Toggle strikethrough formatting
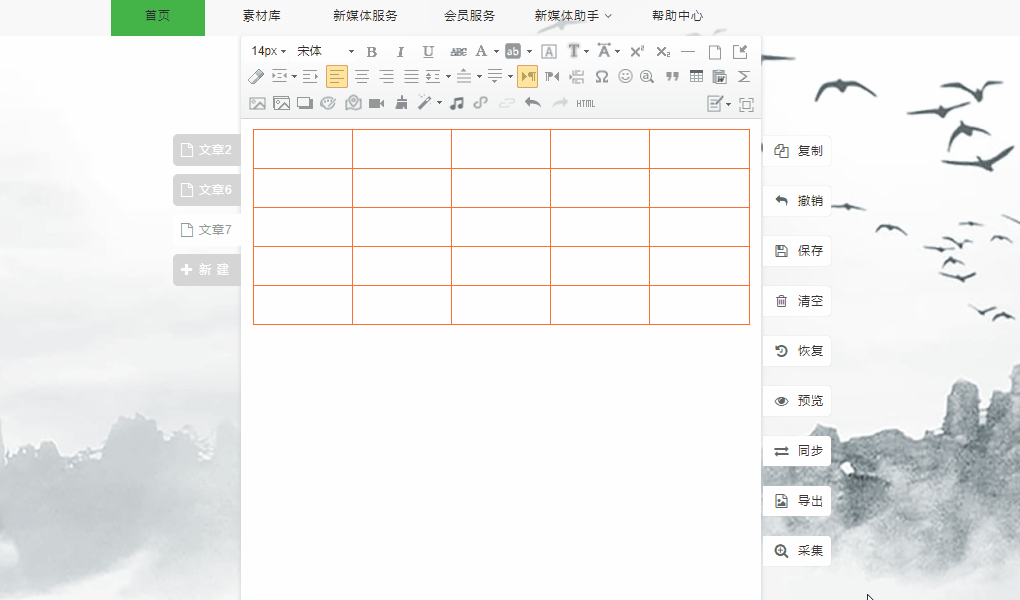This screenshot has height=600, width=1020. pyautogui.click(x=459, y=52)
